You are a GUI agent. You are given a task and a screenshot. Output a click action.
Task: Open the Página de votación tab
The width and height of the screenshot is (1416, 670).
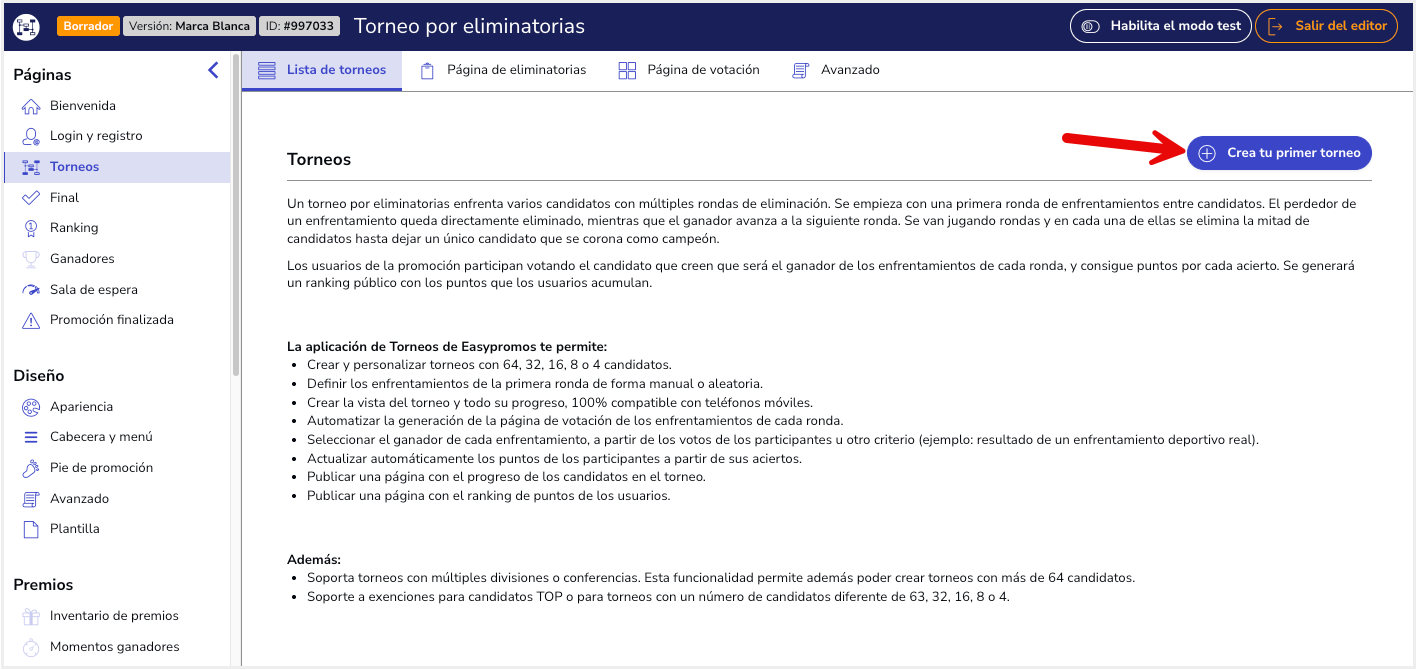pyautogui.click(x=689, y=70)
